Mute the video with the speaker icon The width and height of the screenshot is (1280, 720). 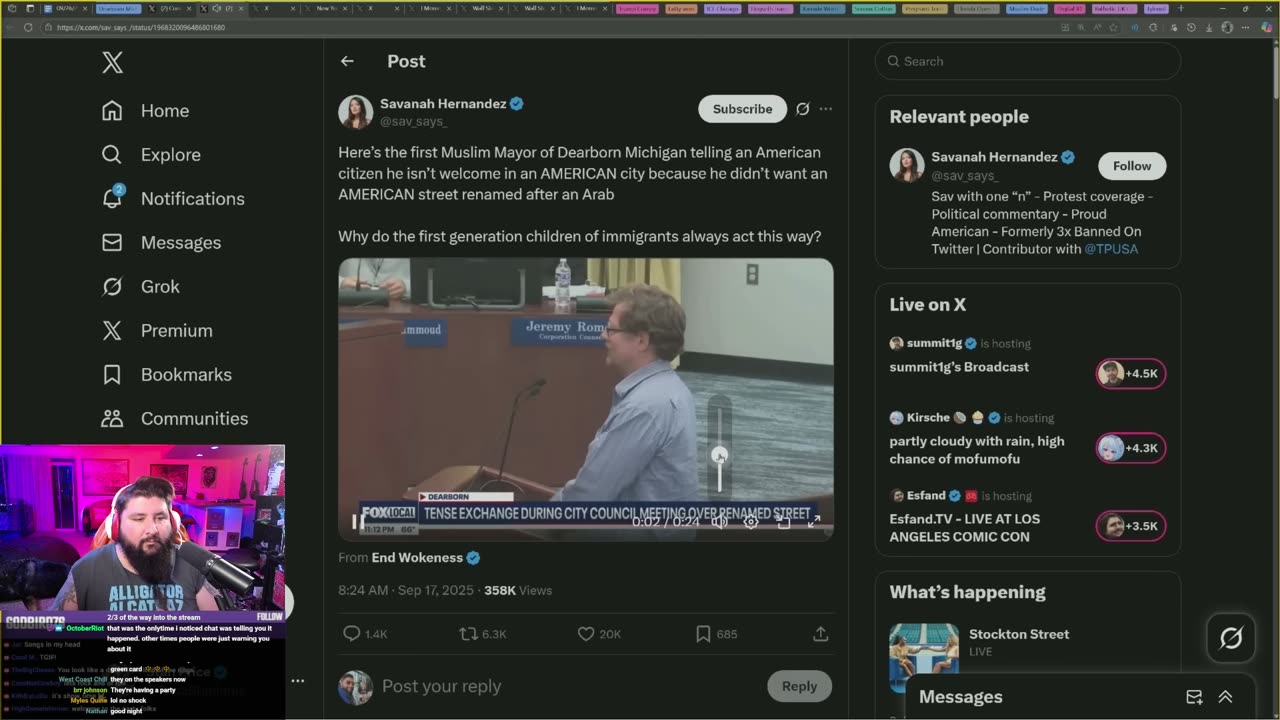point(719,521)
